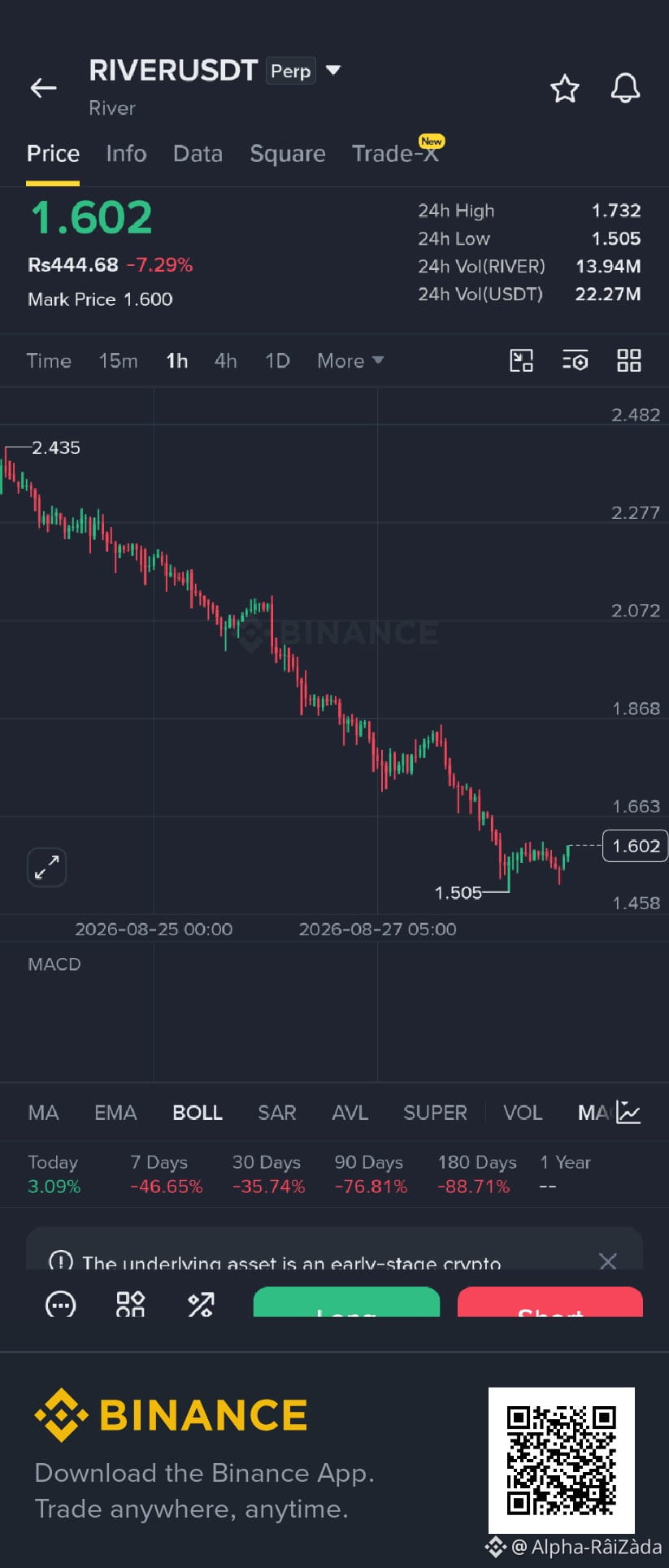Viewport: 669px width, 1568px height.
Task: Add RIVERUSDT to favorites with star
Action: click(x=565, y=88)
